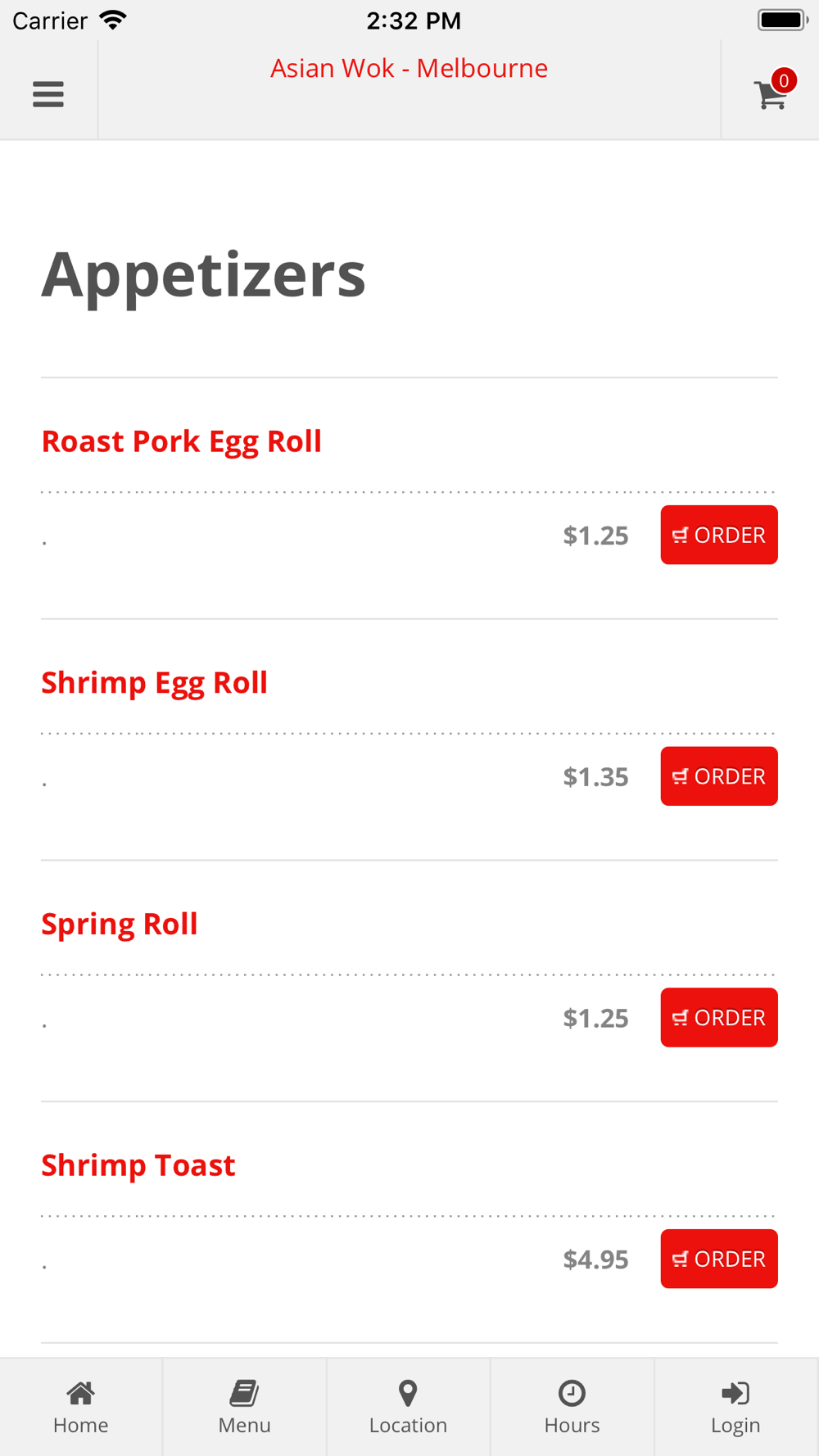
Task: Open the hamburger menu icon
Action: pyautogui.click(x=48, y=94)
